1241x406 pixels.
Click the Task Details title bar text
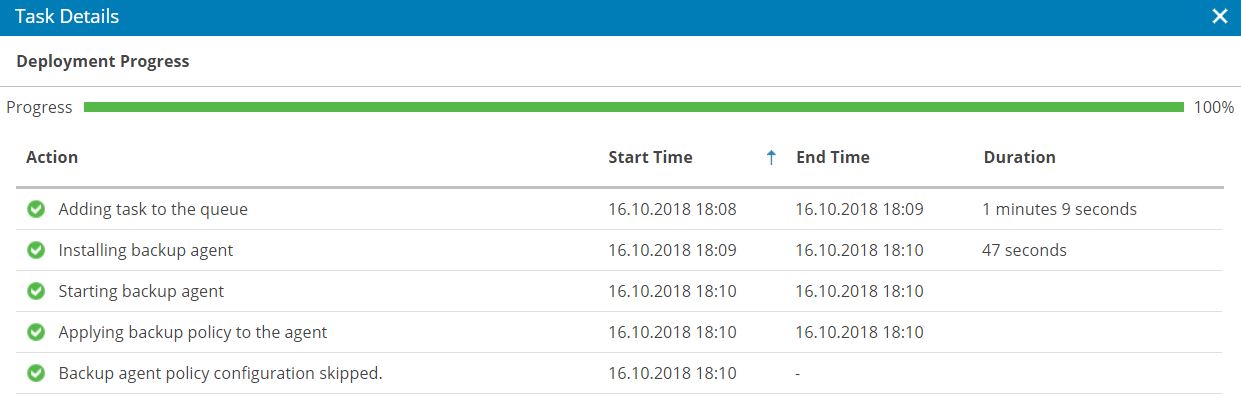66,17
